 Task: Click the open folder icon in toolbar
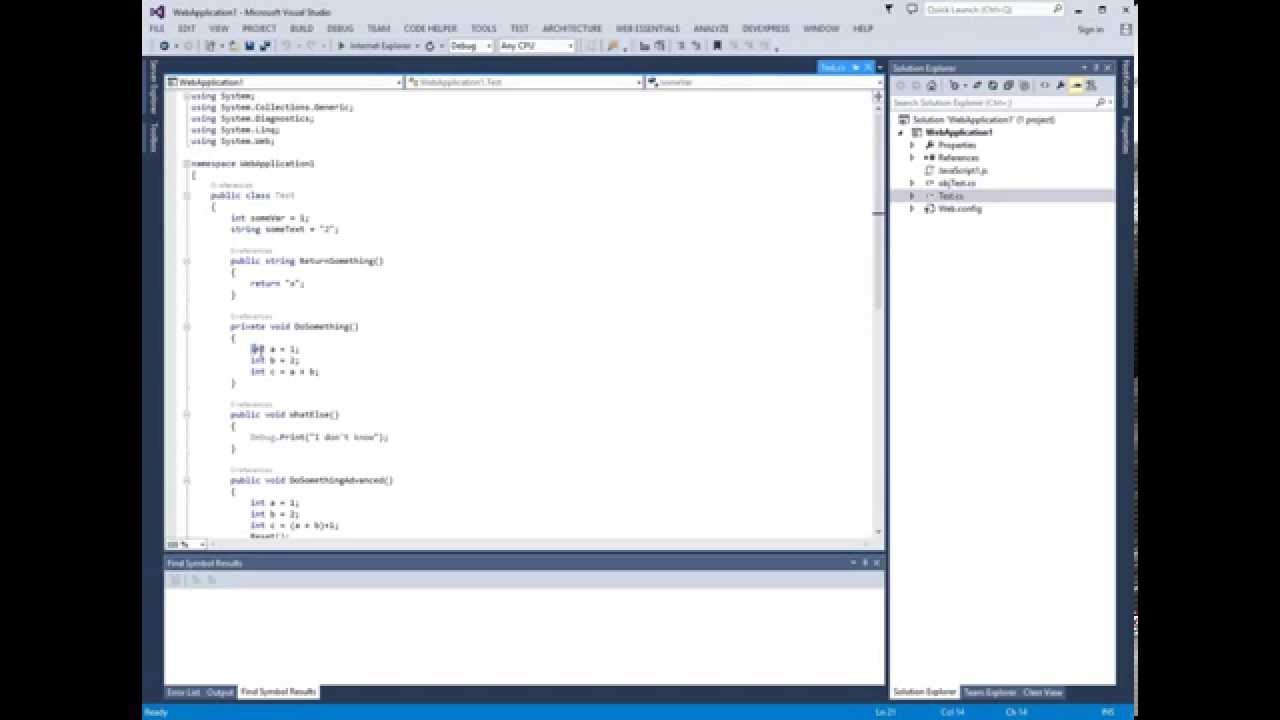pos(234,46)
